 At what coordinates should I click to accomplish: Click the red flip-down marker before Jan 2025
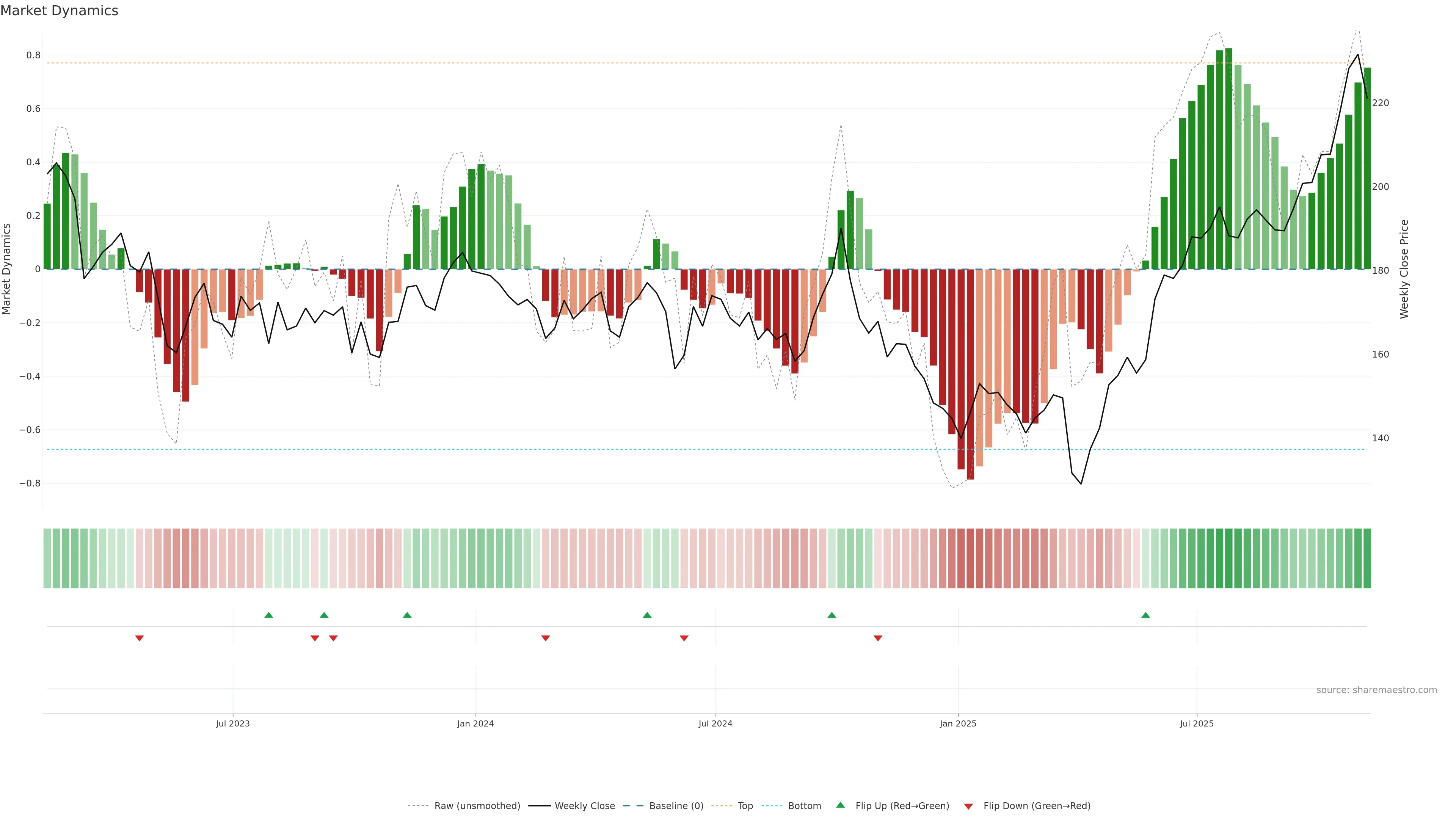click(878, 638)
